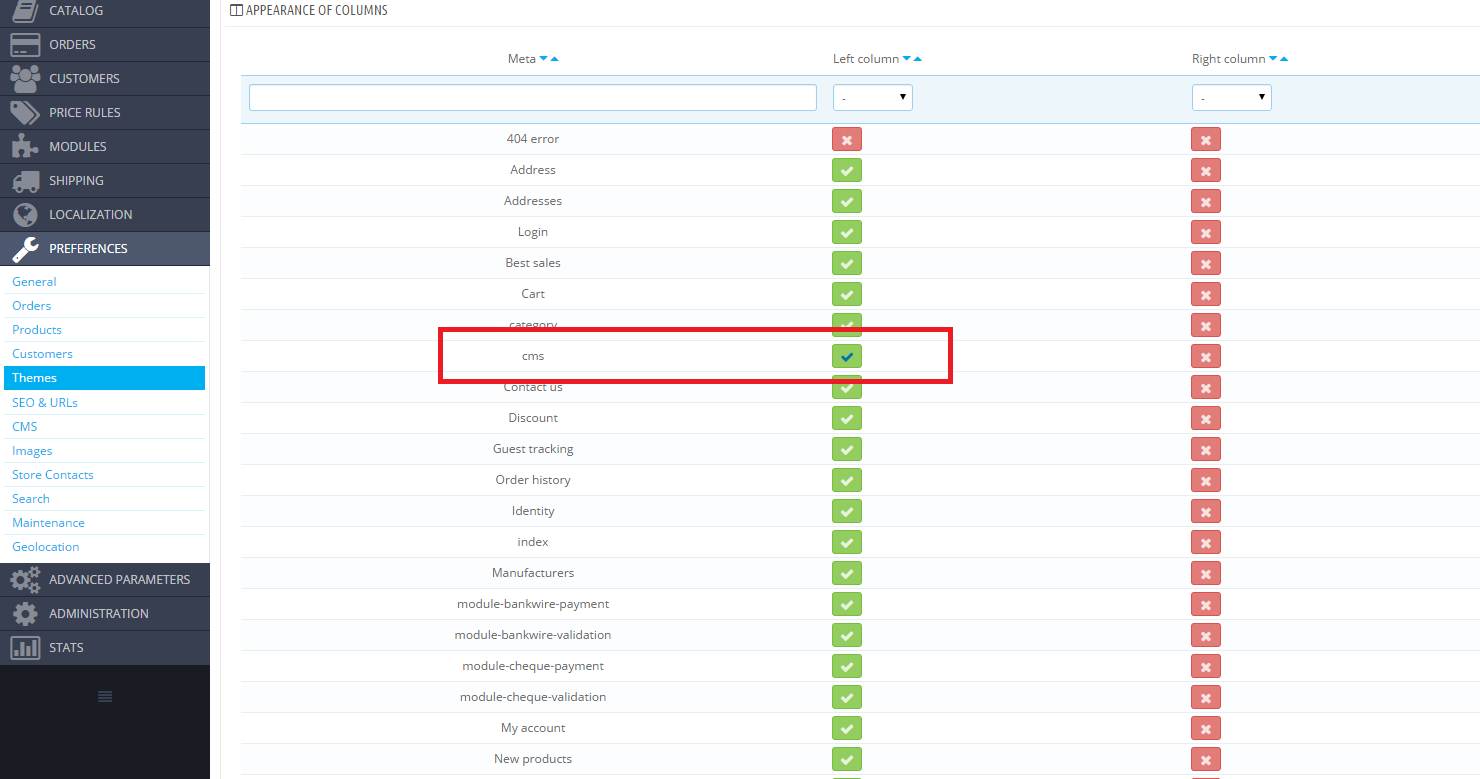Screen dimensions: 1480x779
Task: Sort Meta column descending with its caret
Action: (x=545, y=58)
